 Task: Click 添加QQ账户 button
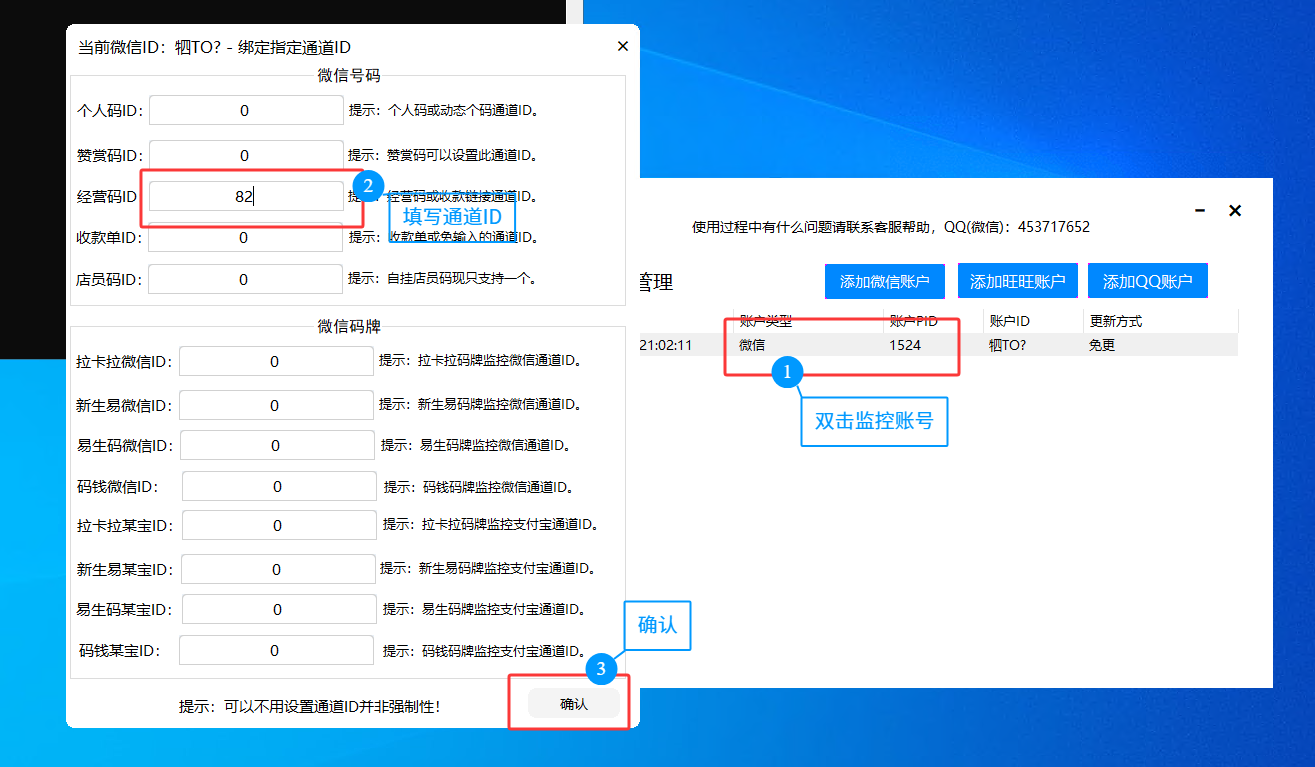tap(1147, 282)
